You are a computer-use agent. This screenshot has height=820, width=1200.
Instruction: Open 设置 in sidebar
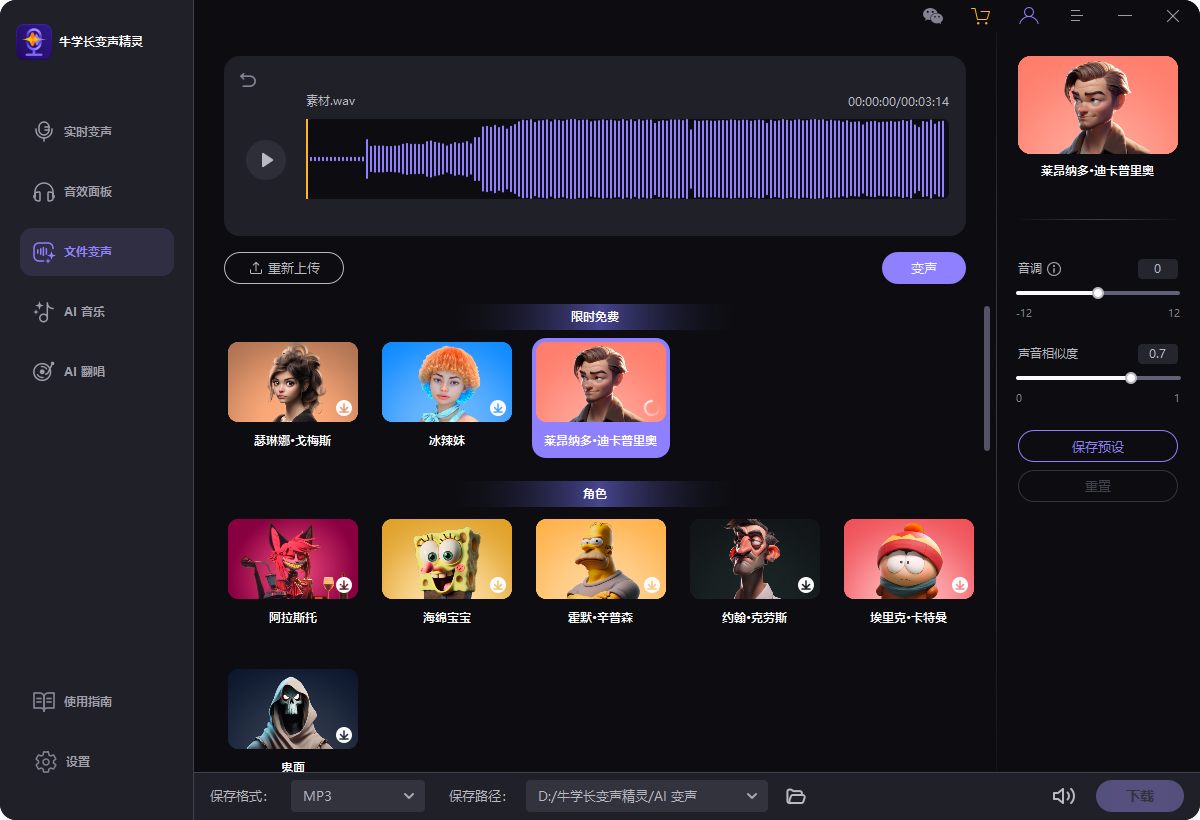click(x=97, y=762)
